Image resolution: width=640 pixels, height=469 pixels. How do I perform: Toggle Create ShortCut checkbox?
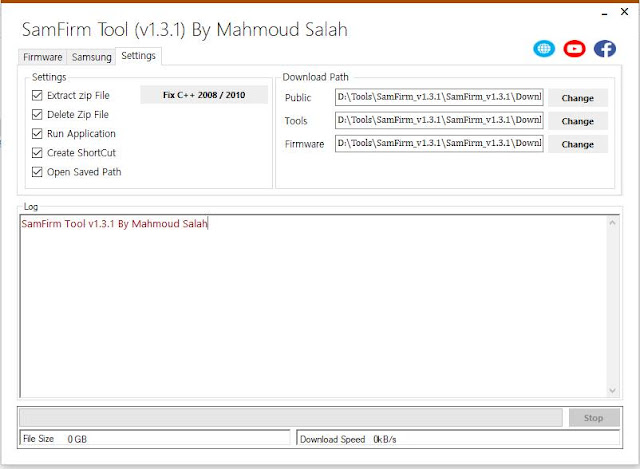tap(37, 153)
